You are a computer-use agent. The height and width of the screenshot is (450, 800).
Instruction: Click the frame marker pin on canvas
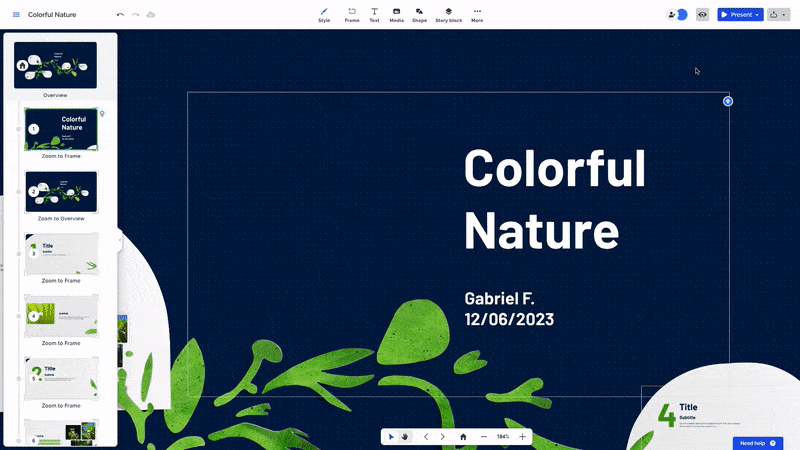[x=728, y=101]
